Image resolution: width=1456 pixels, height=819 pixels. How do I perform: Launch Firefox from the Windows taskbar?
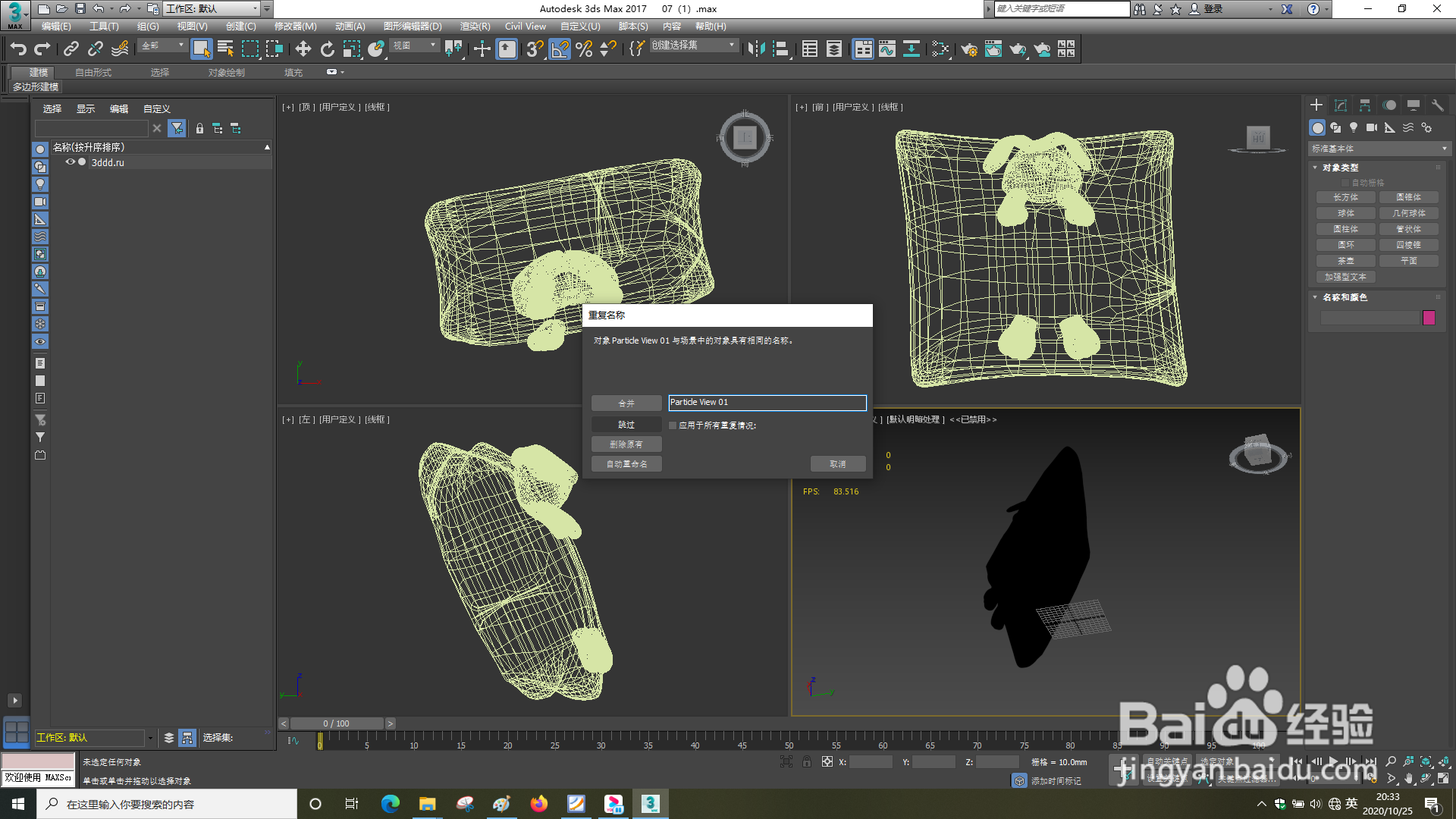(x=538, y=804)
